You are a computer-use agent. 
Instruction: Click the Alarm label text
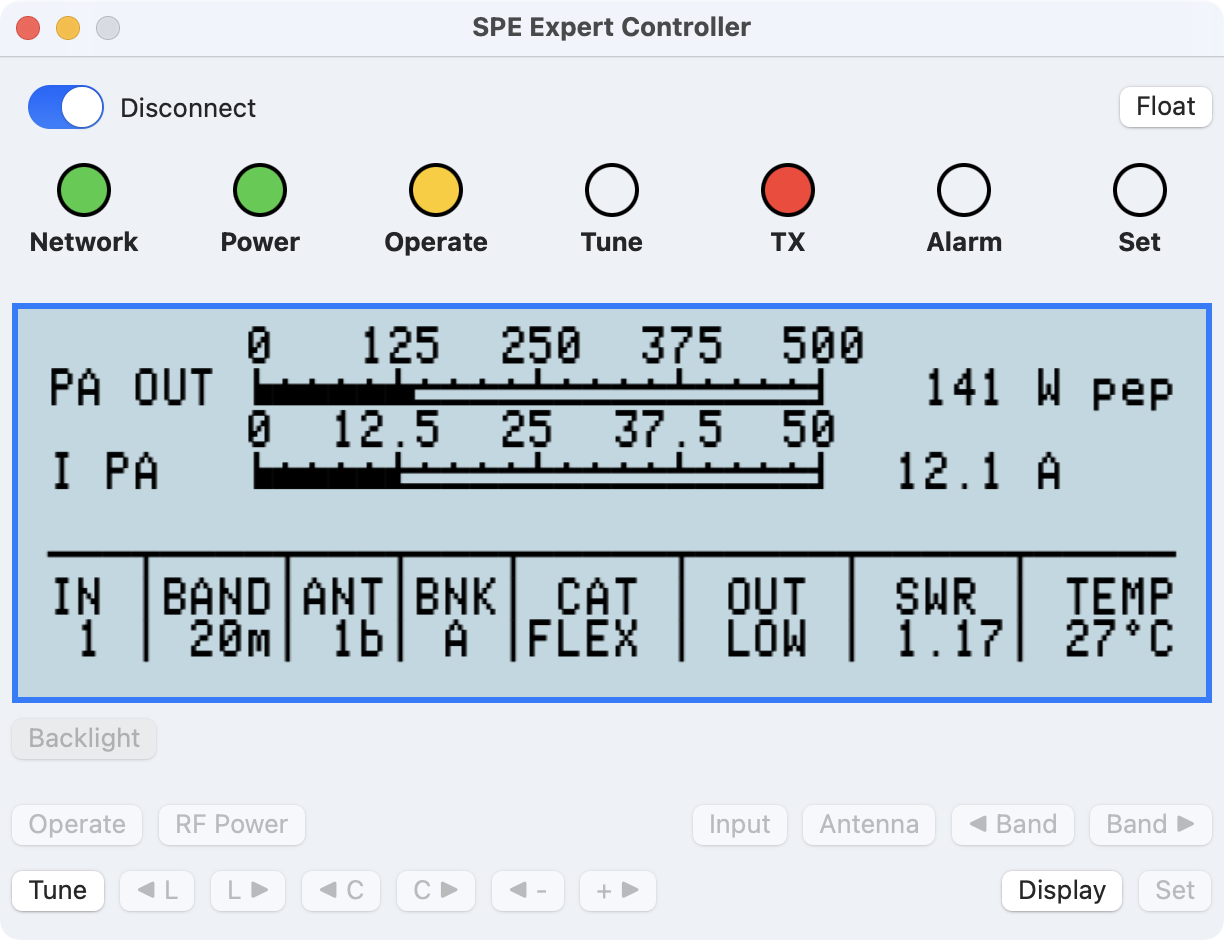coord(964,242)
